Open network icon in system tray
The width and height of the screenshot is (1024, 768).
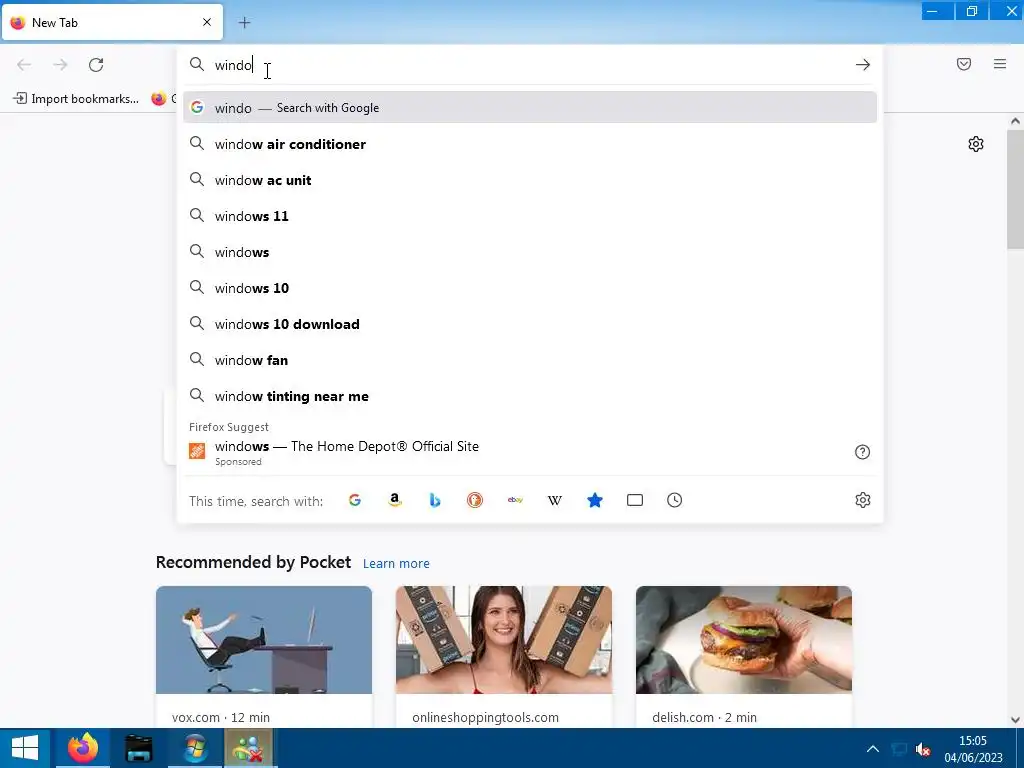[x=899, y=749]
